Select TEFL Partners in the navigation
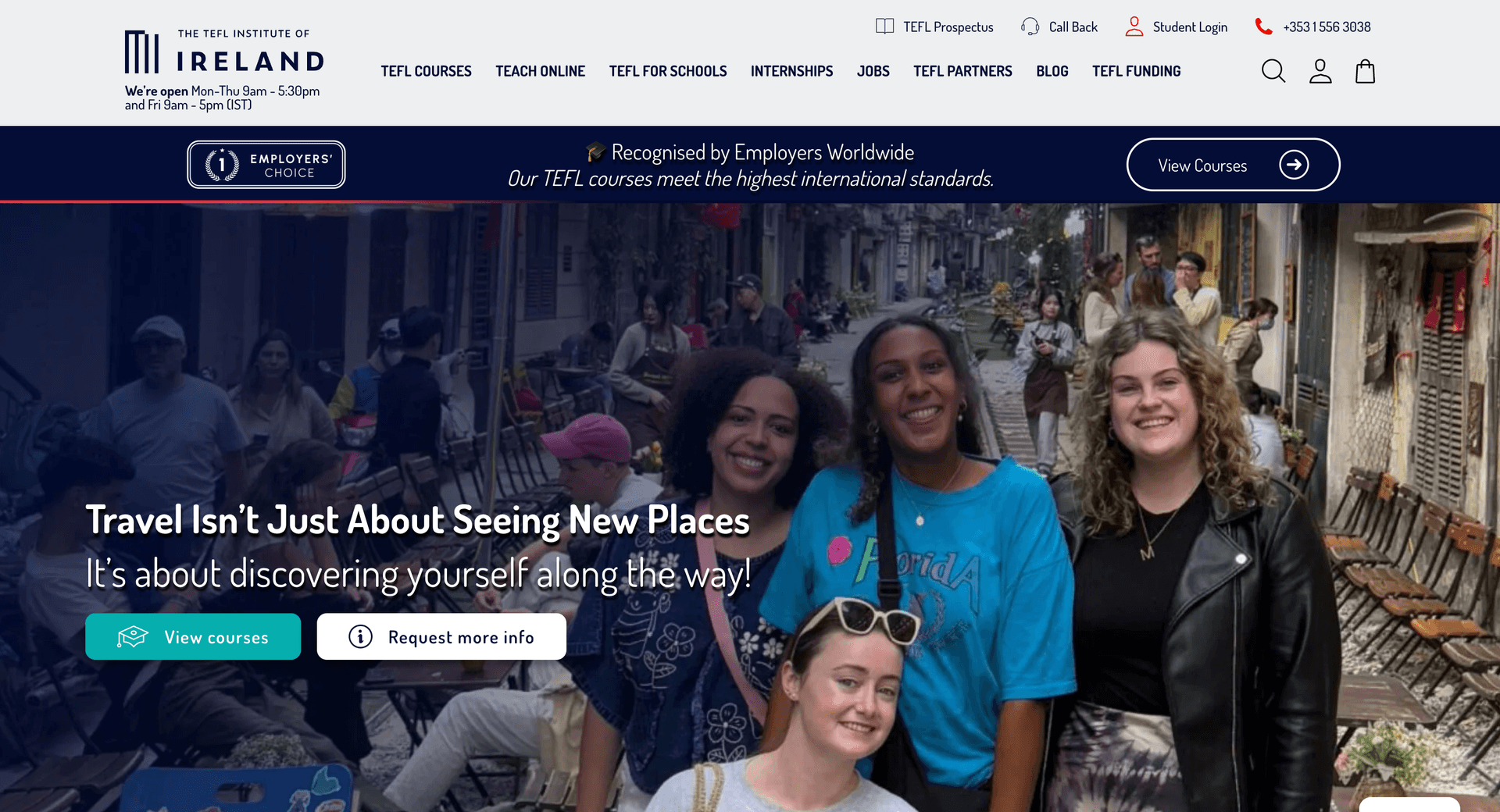Screen dimensions: 1500x812 click(962, 71)
